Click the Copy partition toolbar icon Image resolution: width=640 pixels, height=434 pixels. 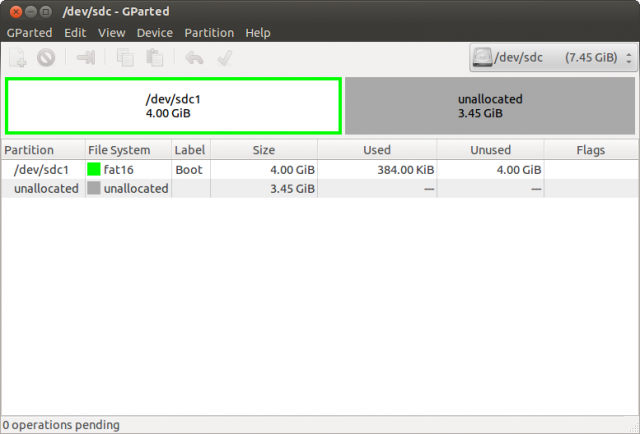(126, 58)
